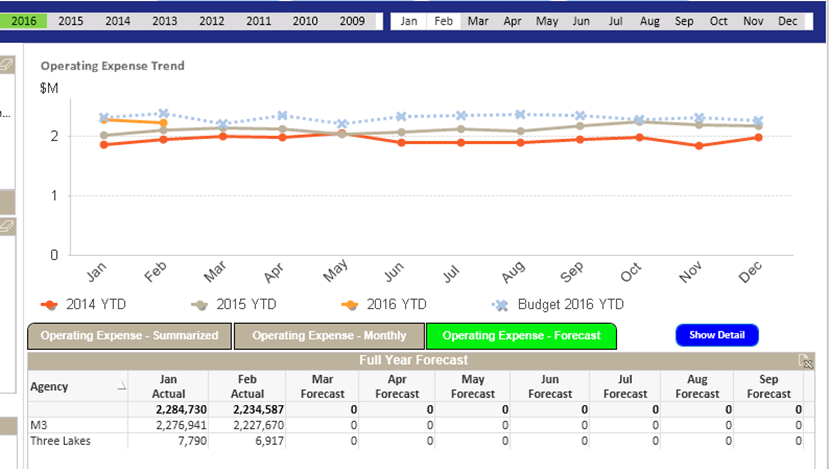Select year 2016 in the year filter
The width and height of the screenshot is (829, 469).
(x=24, y=21)
